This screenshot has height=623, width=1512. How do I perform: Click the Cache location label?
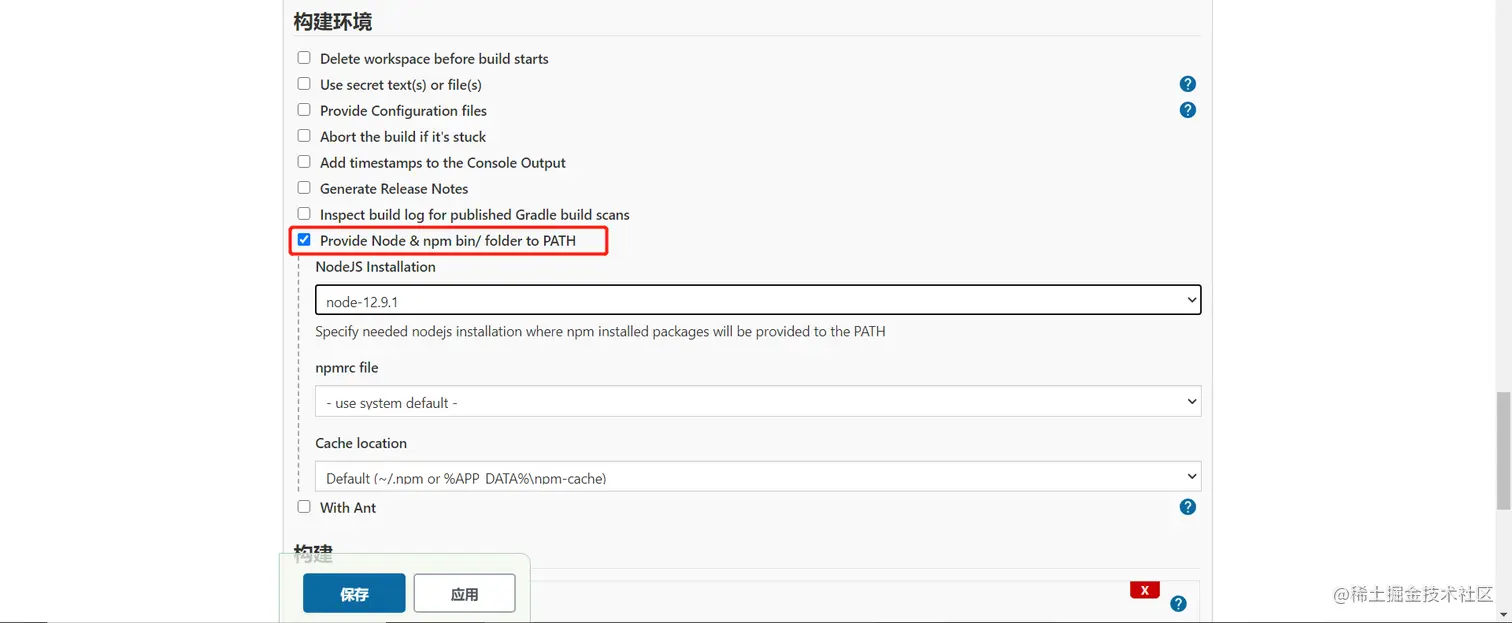point(361,443)
